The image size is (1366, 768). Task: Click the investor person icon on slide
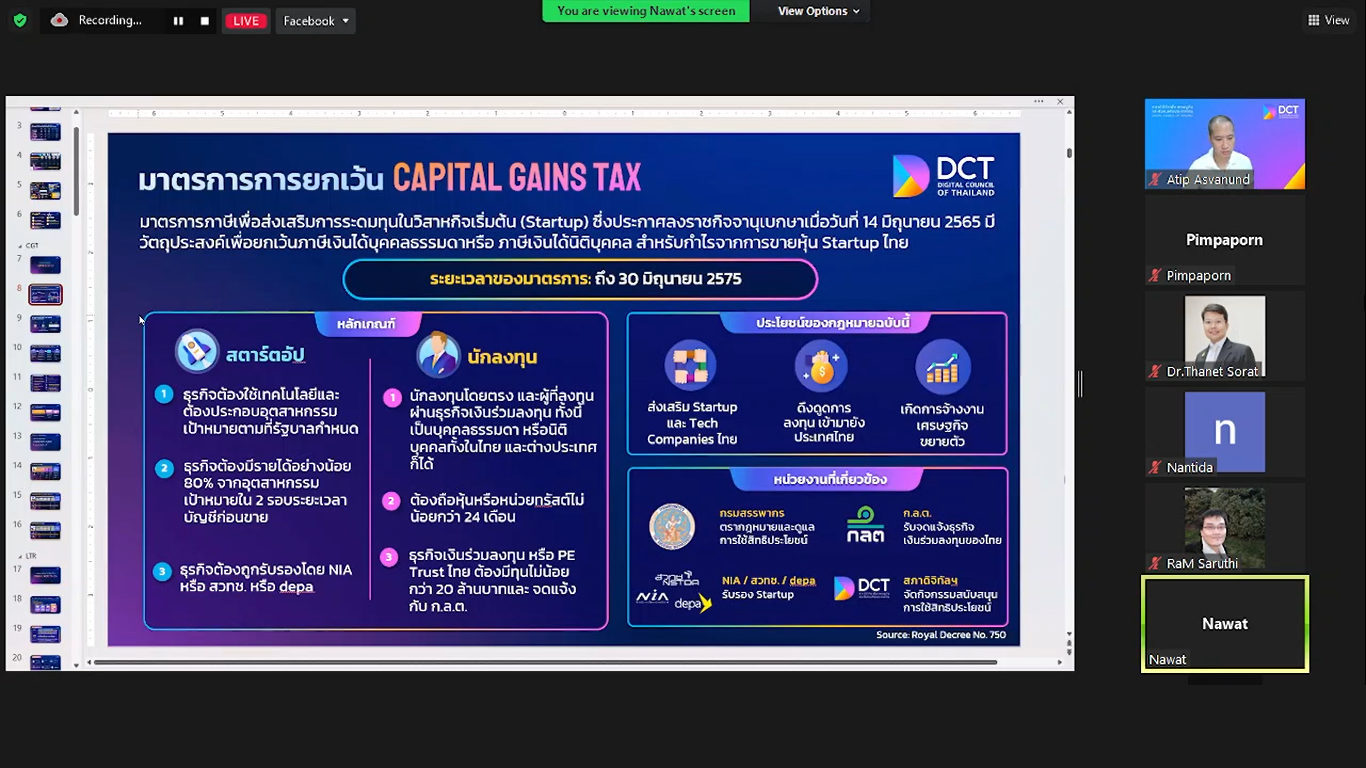(x=438, y=354)
